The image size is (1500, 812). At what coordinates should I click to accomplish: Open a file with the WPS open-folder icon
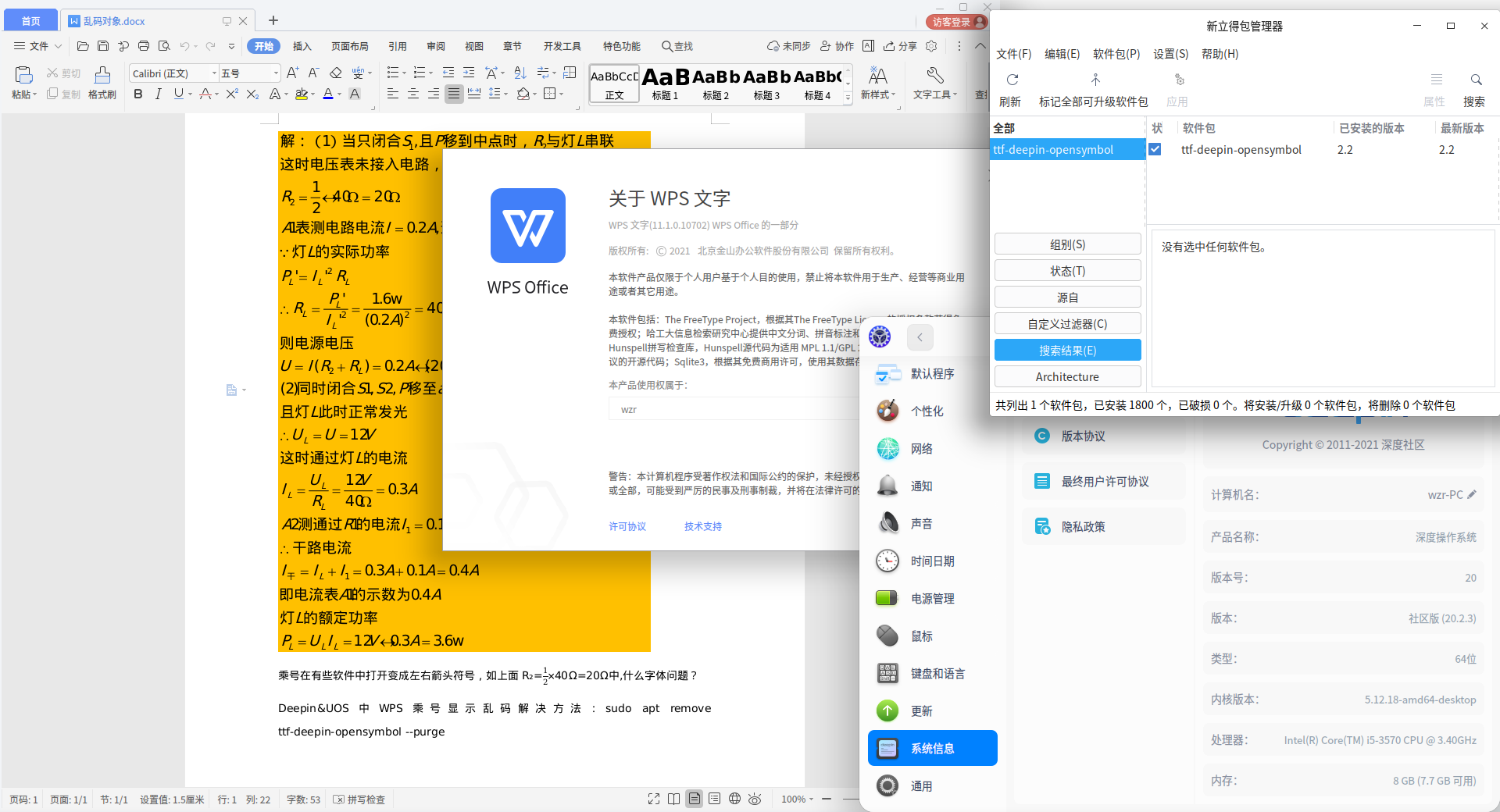coord(83,46)
